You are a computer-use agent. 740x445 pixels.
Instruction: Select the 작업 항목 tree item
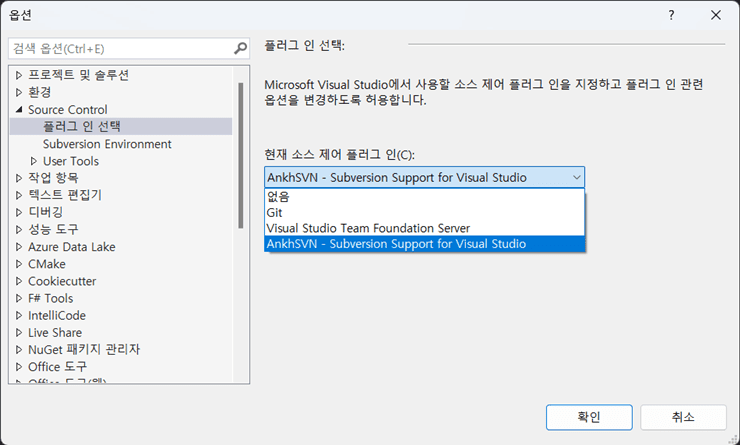53,178
